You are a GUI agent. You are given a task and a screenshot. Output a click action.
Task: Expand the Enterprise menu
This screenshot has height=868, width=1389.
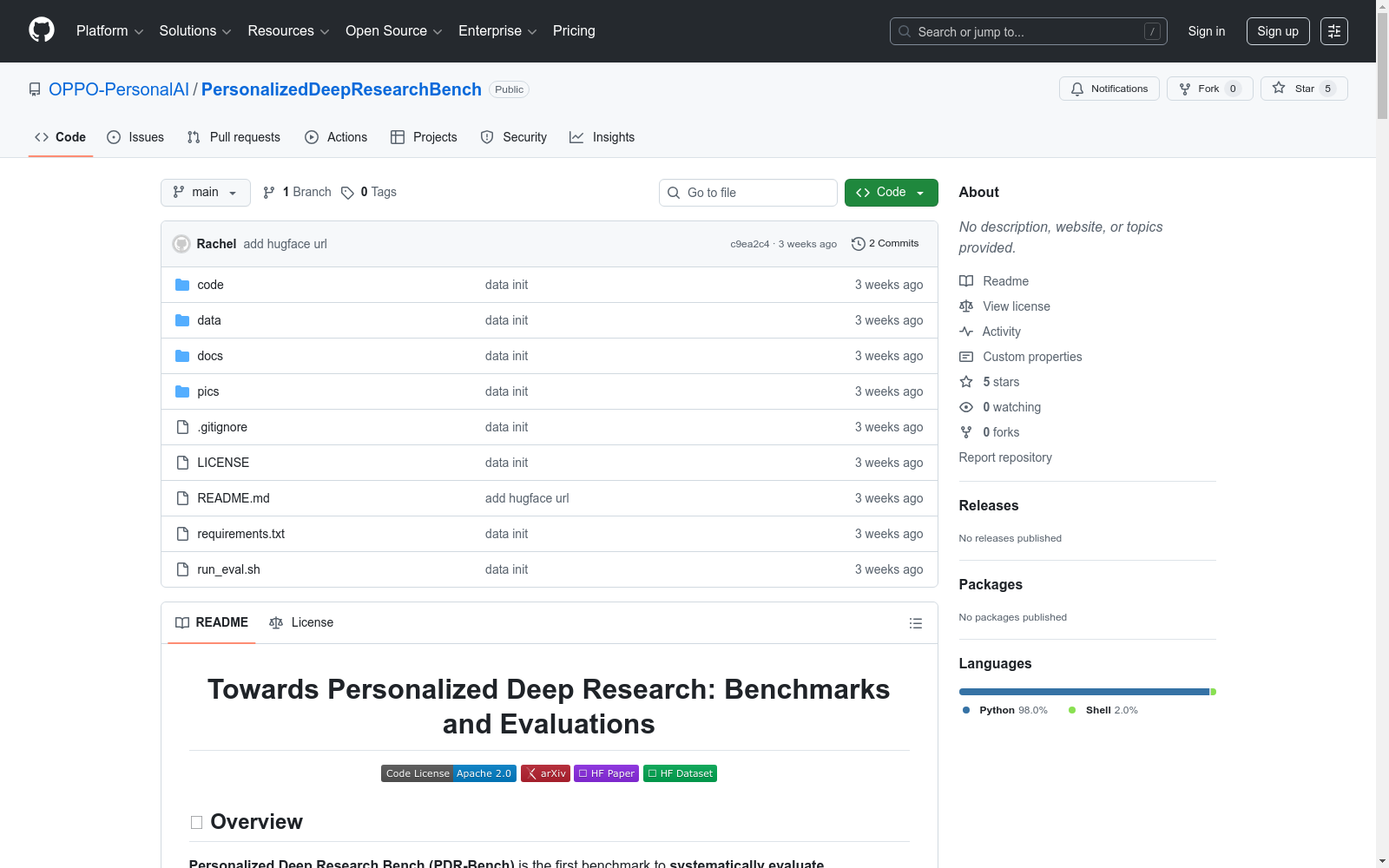[497, 31]
